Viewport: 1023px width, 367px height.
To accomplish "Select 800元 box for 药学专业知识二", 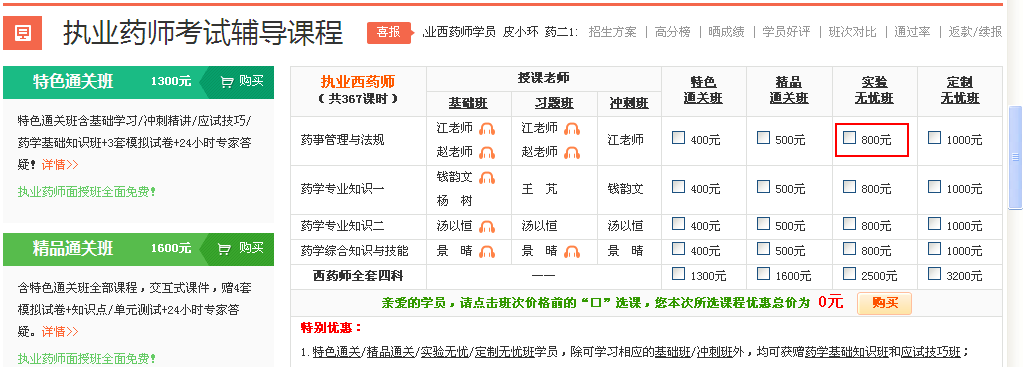I will (x=849, y=224).
